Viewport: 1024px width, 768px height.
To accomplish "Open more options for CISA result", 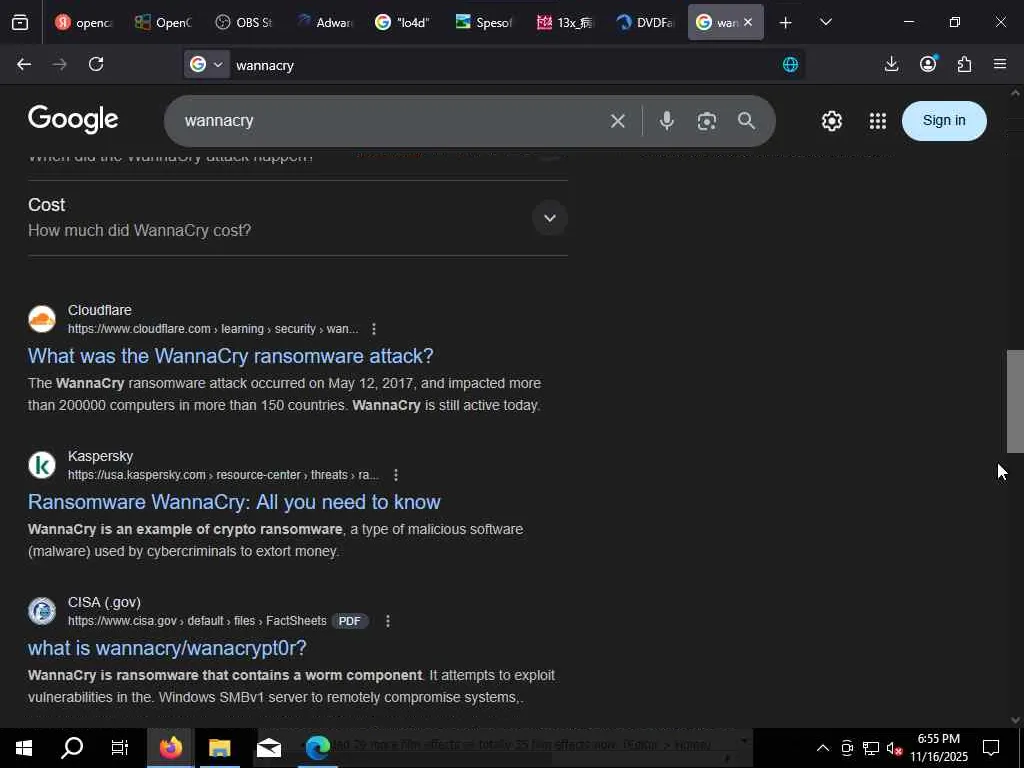I will 388,621.
